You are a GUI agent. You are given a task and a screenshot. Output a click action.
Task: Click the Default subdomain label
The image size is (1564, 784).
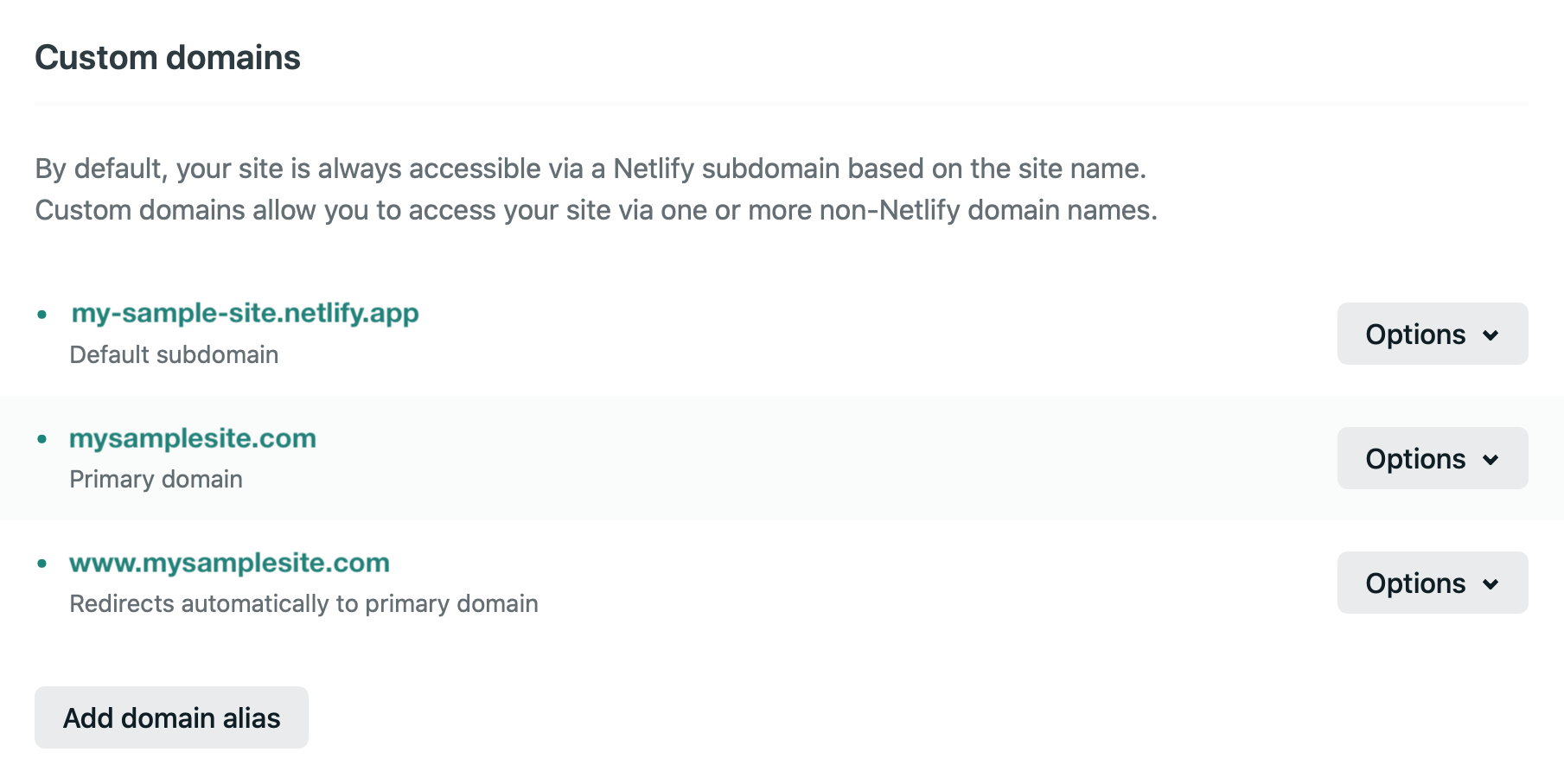click(x=174, y=354)
